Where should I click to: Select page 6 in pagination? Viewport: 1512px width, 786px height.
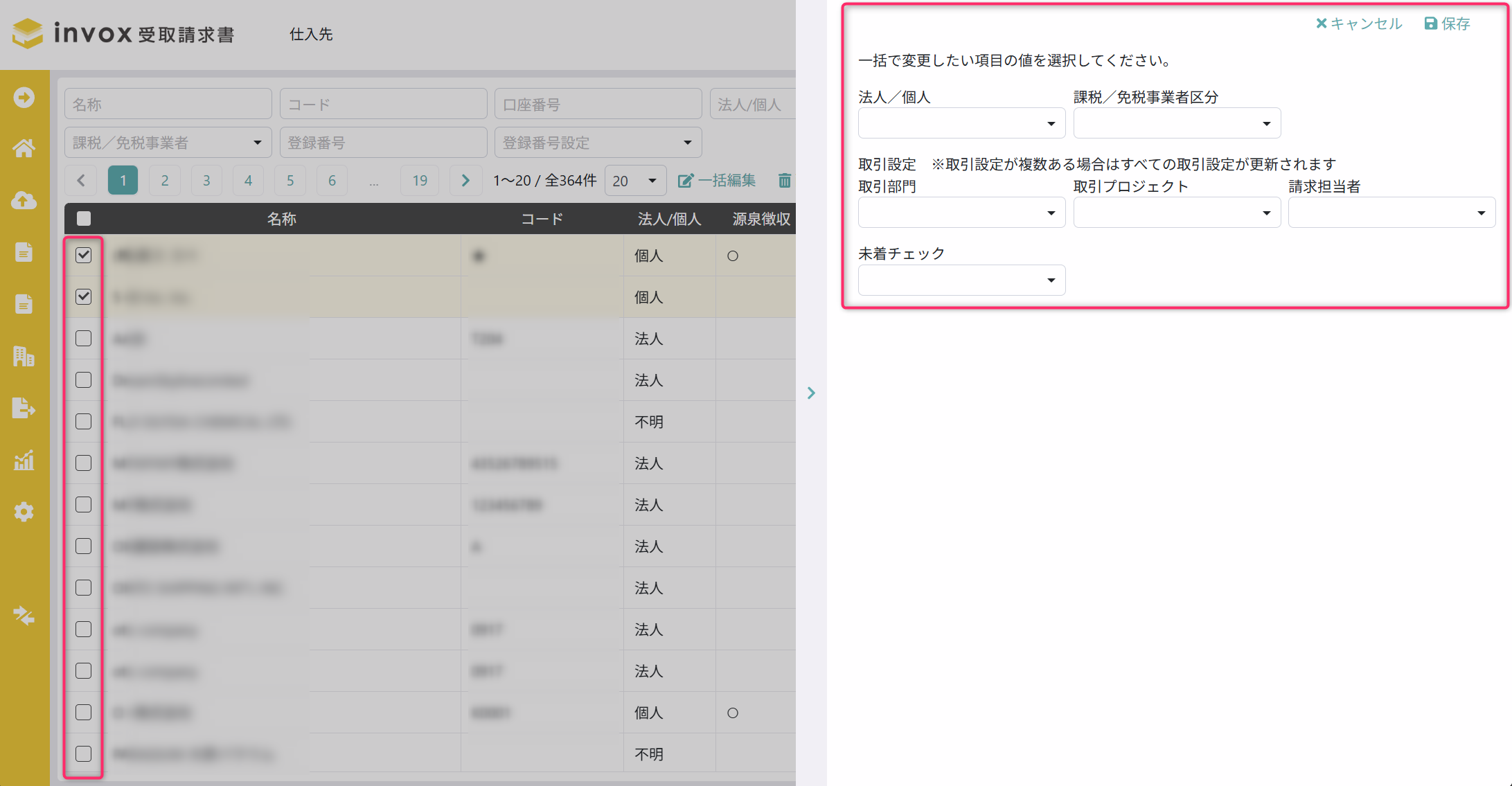(332, 181)
